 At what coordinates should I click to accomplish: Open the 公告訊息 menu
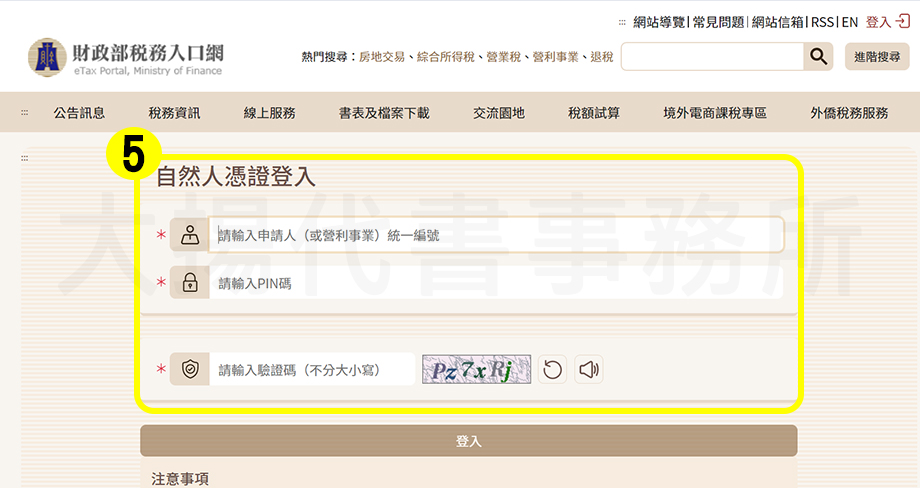79,113
